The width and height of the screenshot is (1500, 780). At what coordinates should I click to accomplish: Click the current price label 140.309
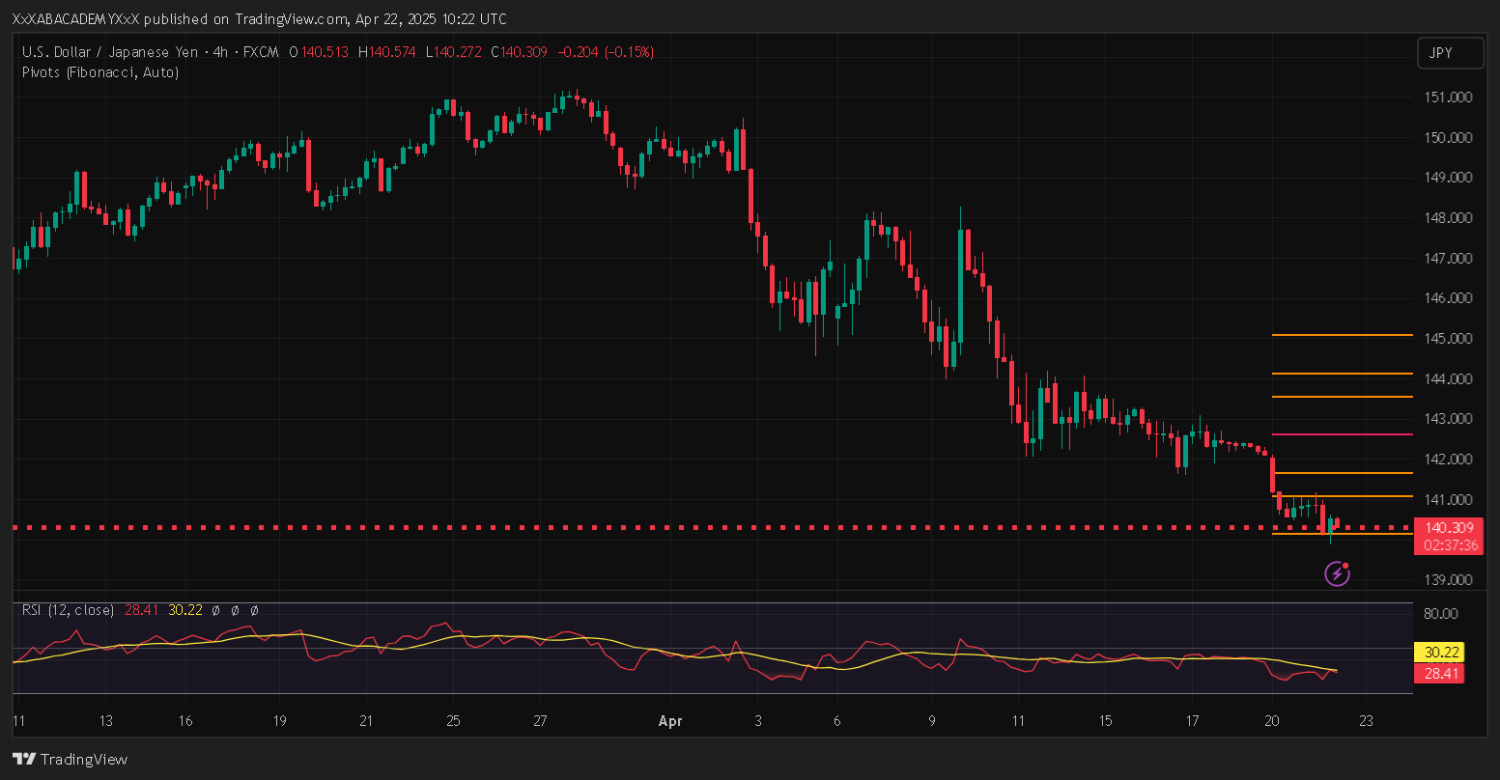tap(1448, 528)
